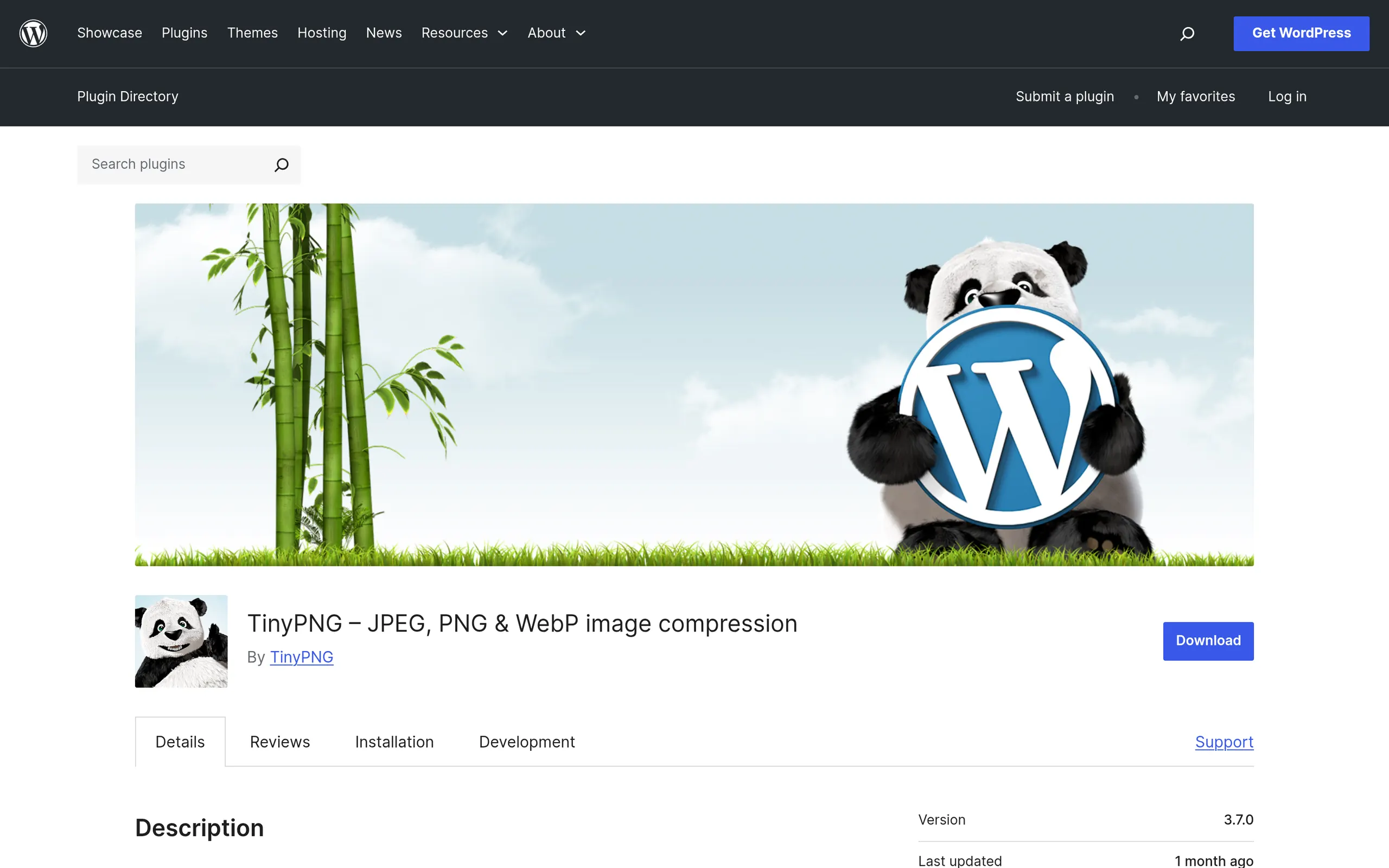The height and width of the screenshot is (868, 1389).
Task: Expand the About dropdown menu
Action: point(556,33)
